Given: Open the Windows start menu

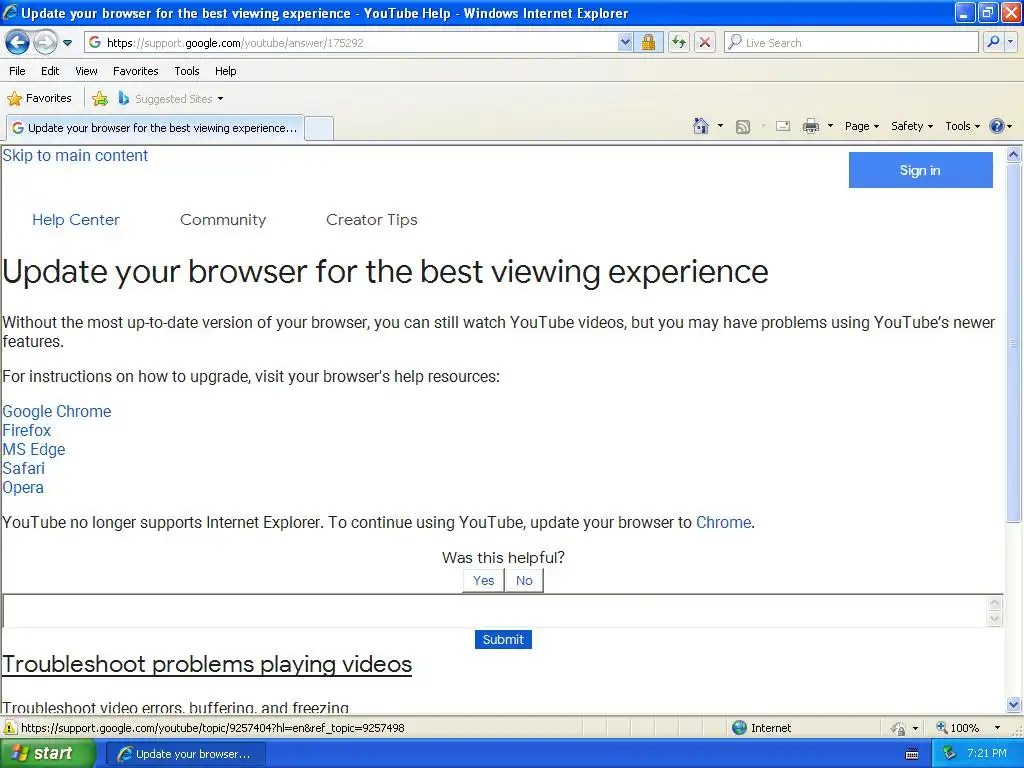Looking at the screenshot, I should (48, 754).
